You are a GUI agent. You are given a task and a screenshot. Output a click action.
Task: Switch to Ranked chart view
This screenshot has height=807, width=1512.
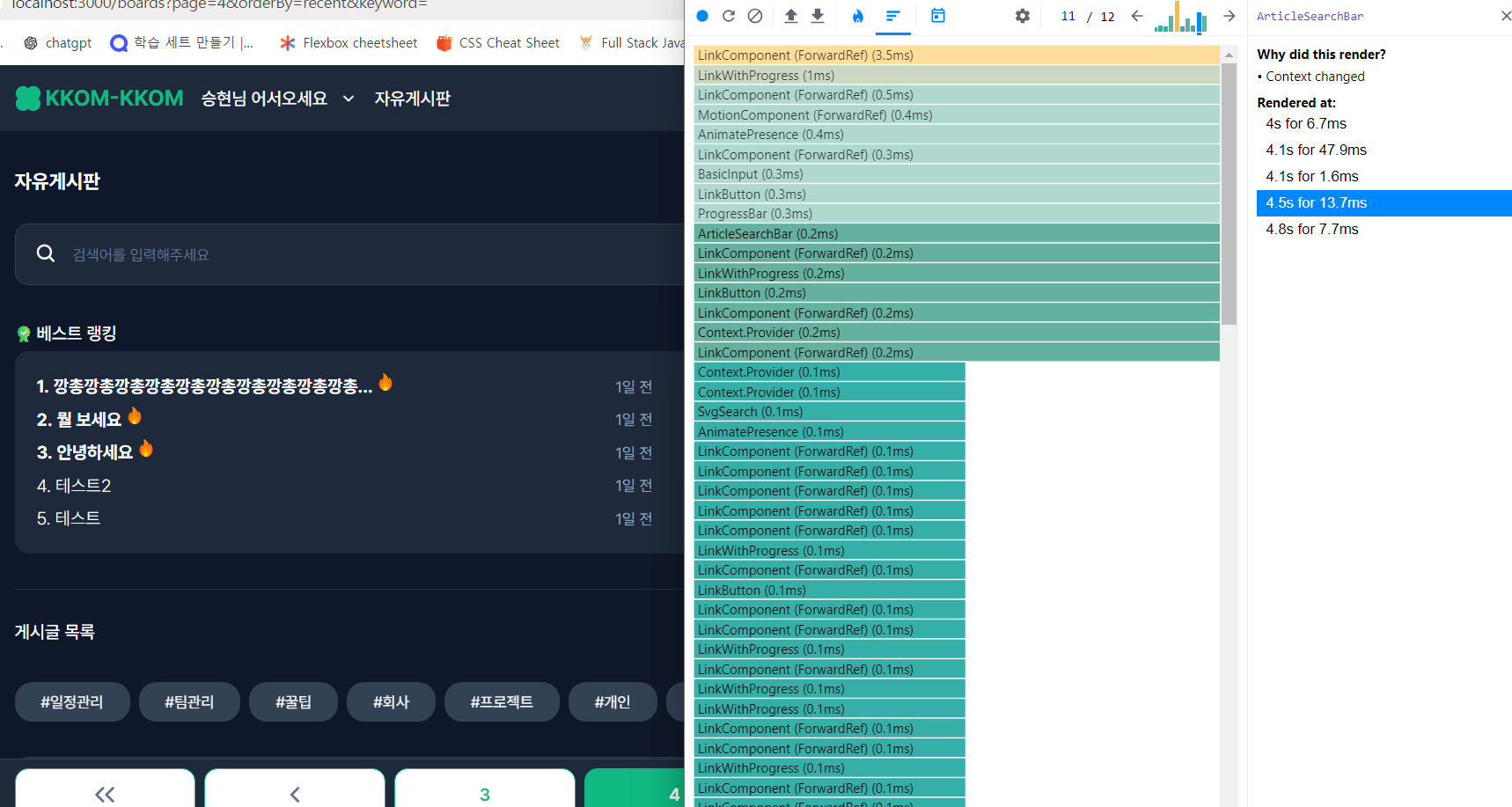[893, 16]
